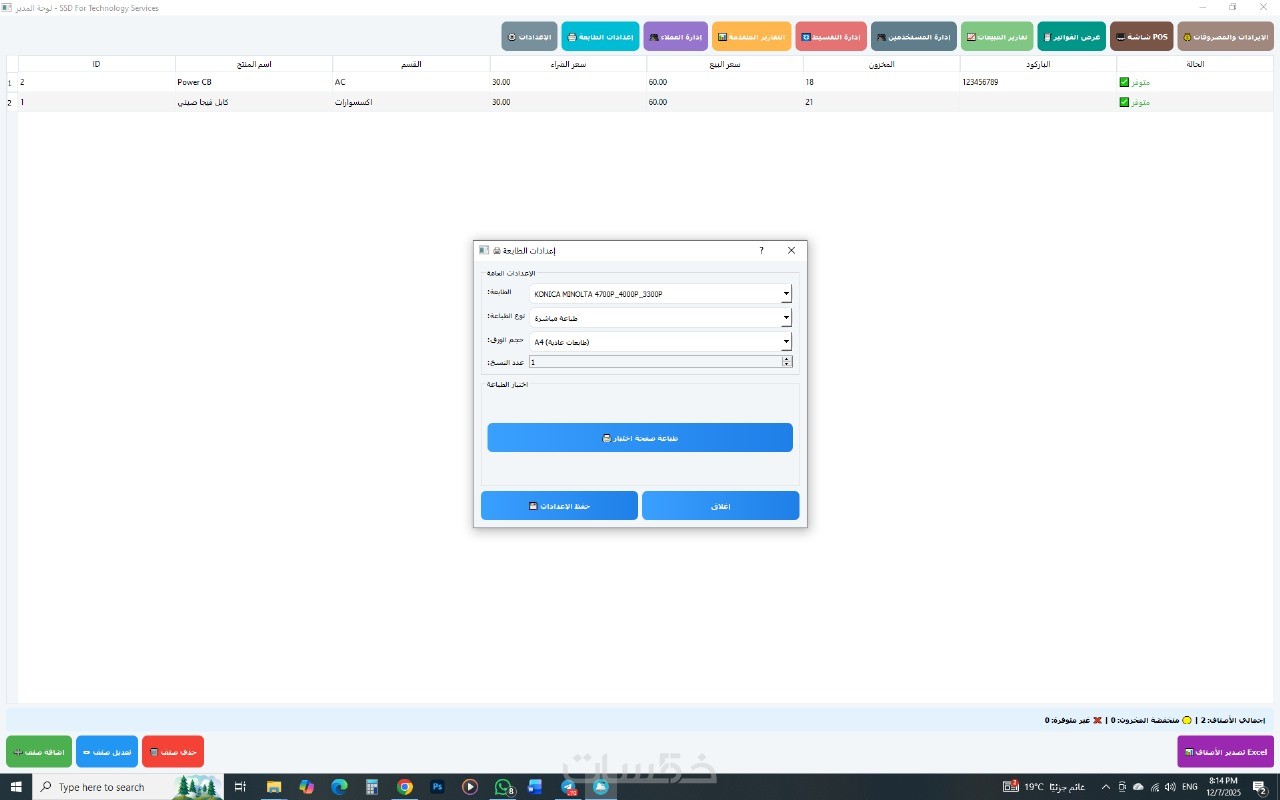Screen dimensions: 1280x800
Task: Click the المخزون column header
Action: point(882,64)
